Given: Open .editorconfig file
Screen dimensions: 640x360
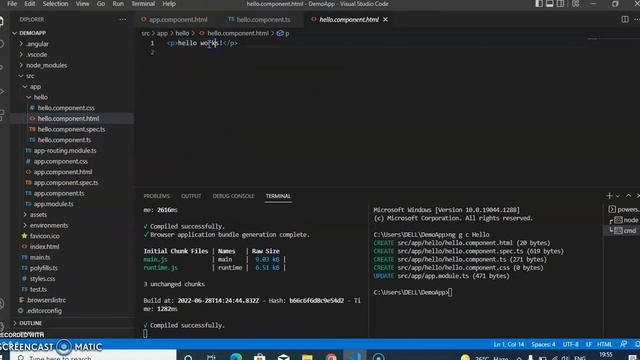Looking at the screenshot, I should (44, 311).
